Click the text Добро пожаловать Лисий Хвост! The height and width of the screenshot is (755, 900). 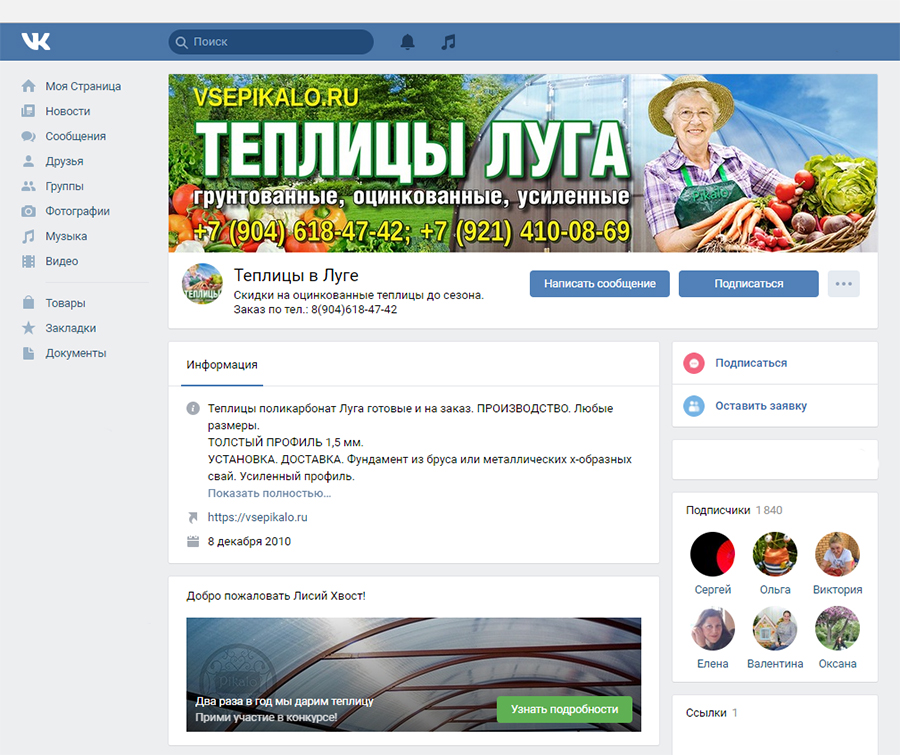(276, 596)
